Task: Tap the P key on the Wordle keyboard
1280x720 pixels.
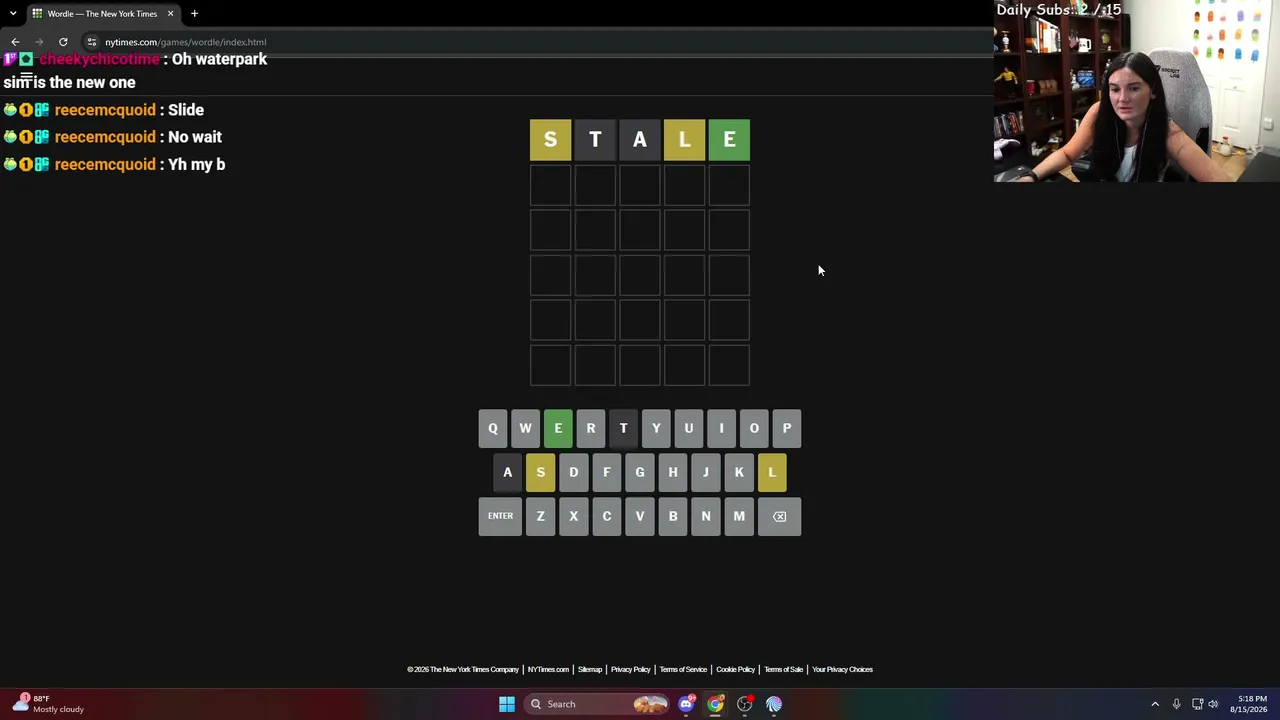Action: click(x=787, y=428)
